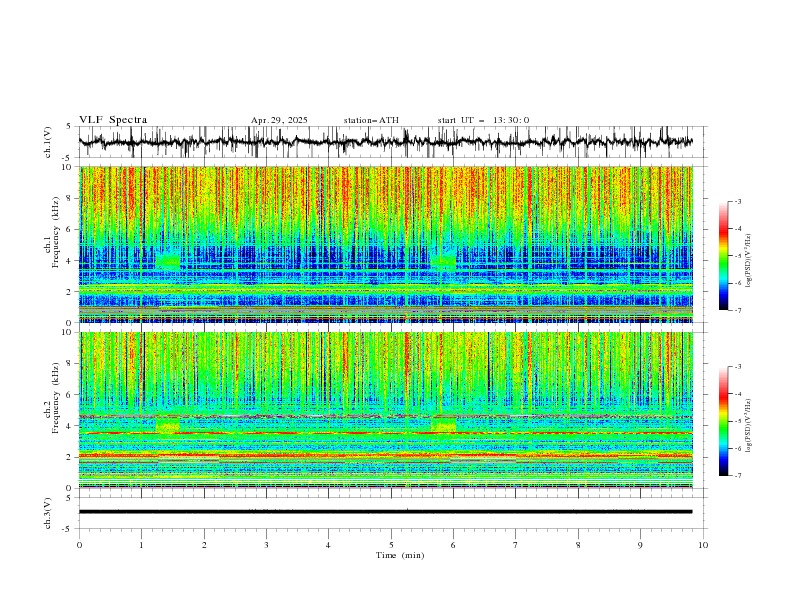Click time axis tick label "4"
Screen dimensions: 792x612
[328, 545]
